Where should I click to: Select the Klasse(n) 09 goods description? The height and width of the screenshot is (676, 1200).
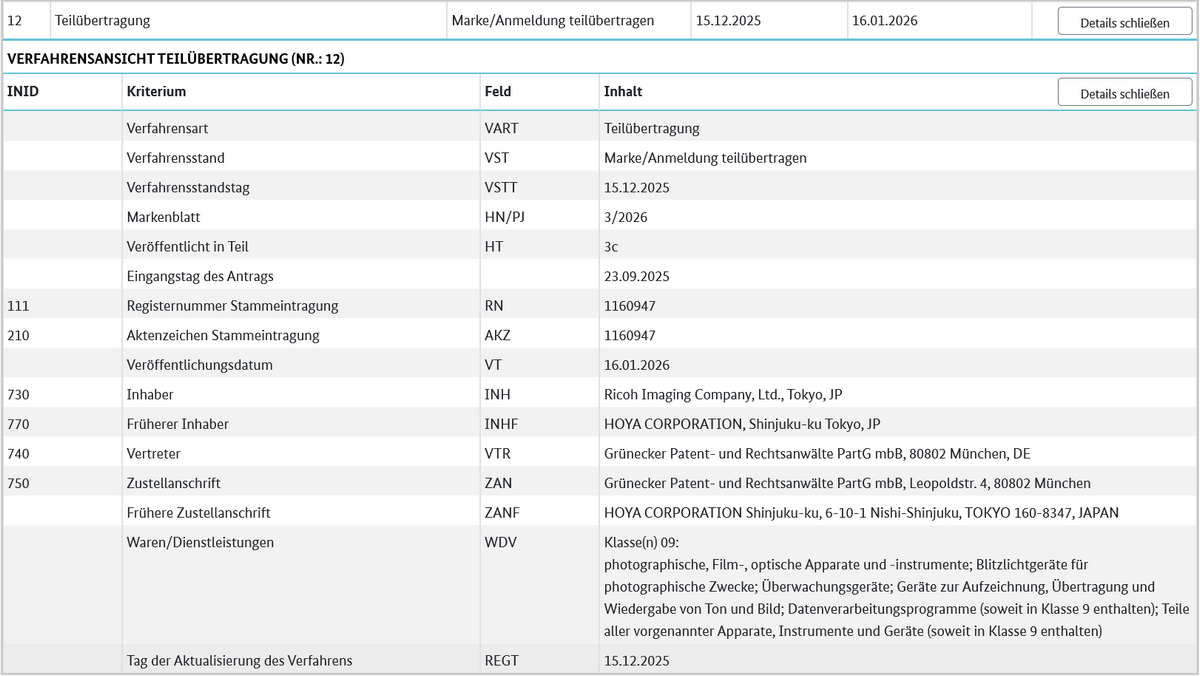[896, 586]
